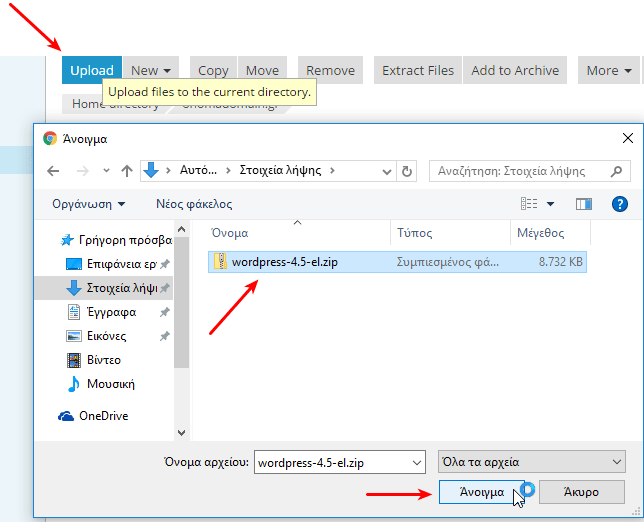Click the pin icon next to Εικόνες
The width and height of the screenshot is (644, 522).
pos(165,336)
